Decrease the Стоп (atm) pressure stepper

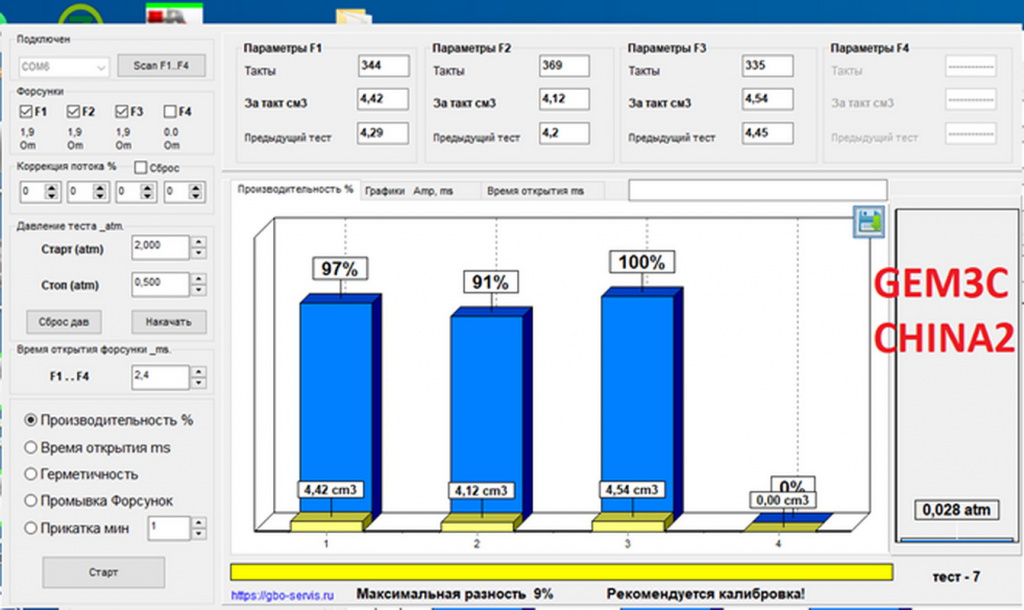pos(199,290)
